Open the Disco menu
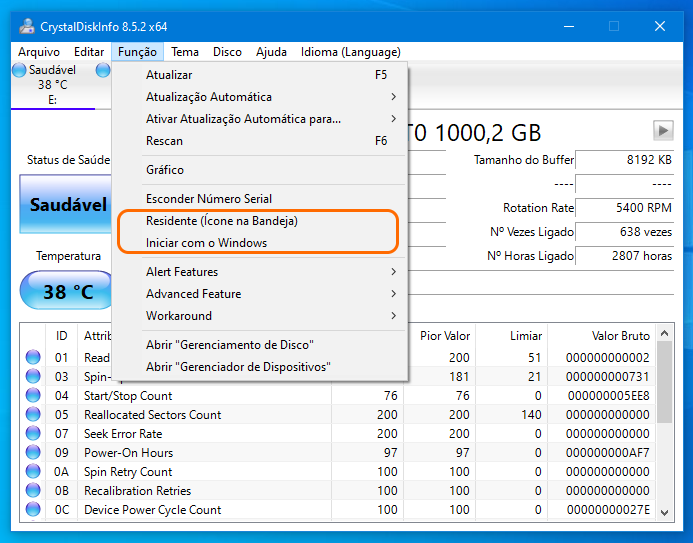This screenshot has width=693, height=543. click(227, 52)
